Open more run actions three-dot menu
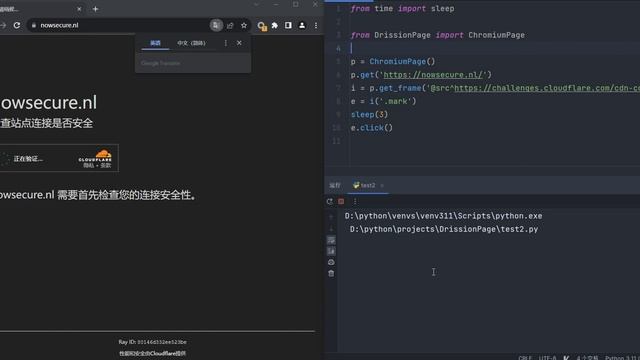The height and width of the screenshot is (360, 640). pos(355,201)
